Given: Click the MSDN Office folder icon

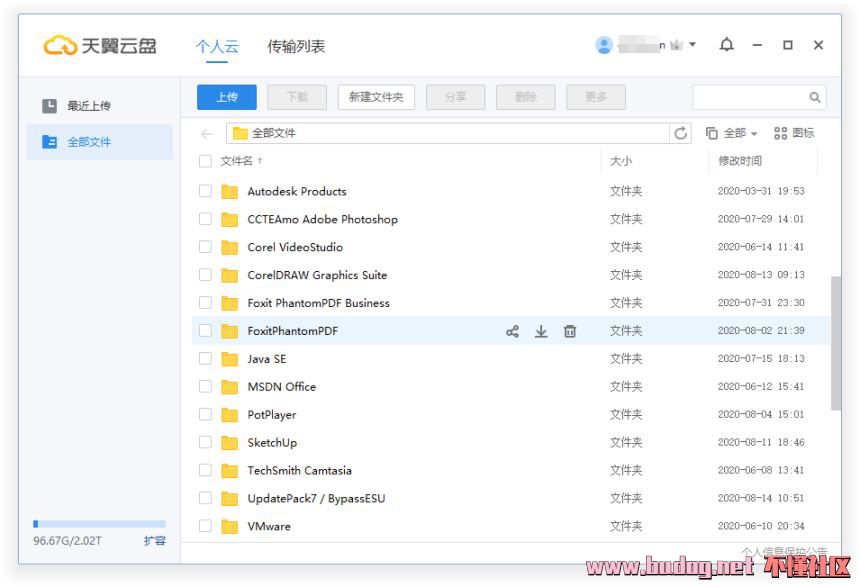Looking at the screenshot, I should click(x=229, y=387).
